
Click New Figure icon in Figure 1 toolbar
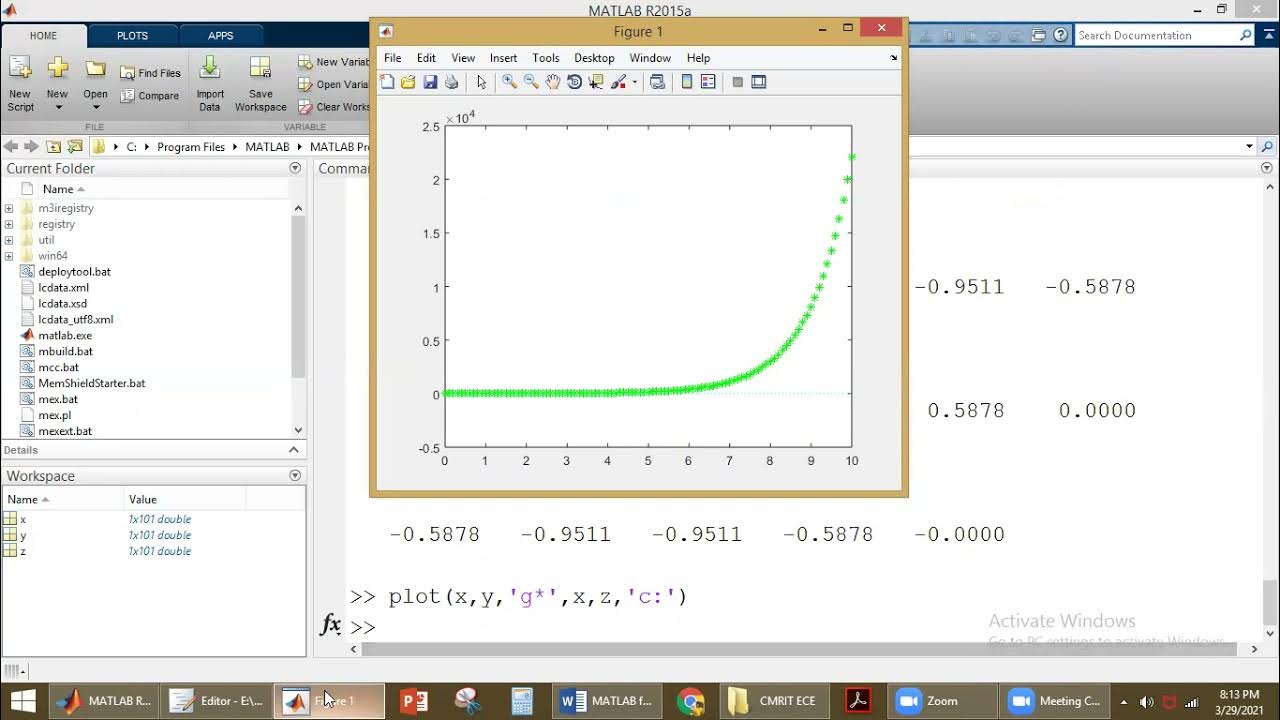pyautogui.click(x=387, y=82)
